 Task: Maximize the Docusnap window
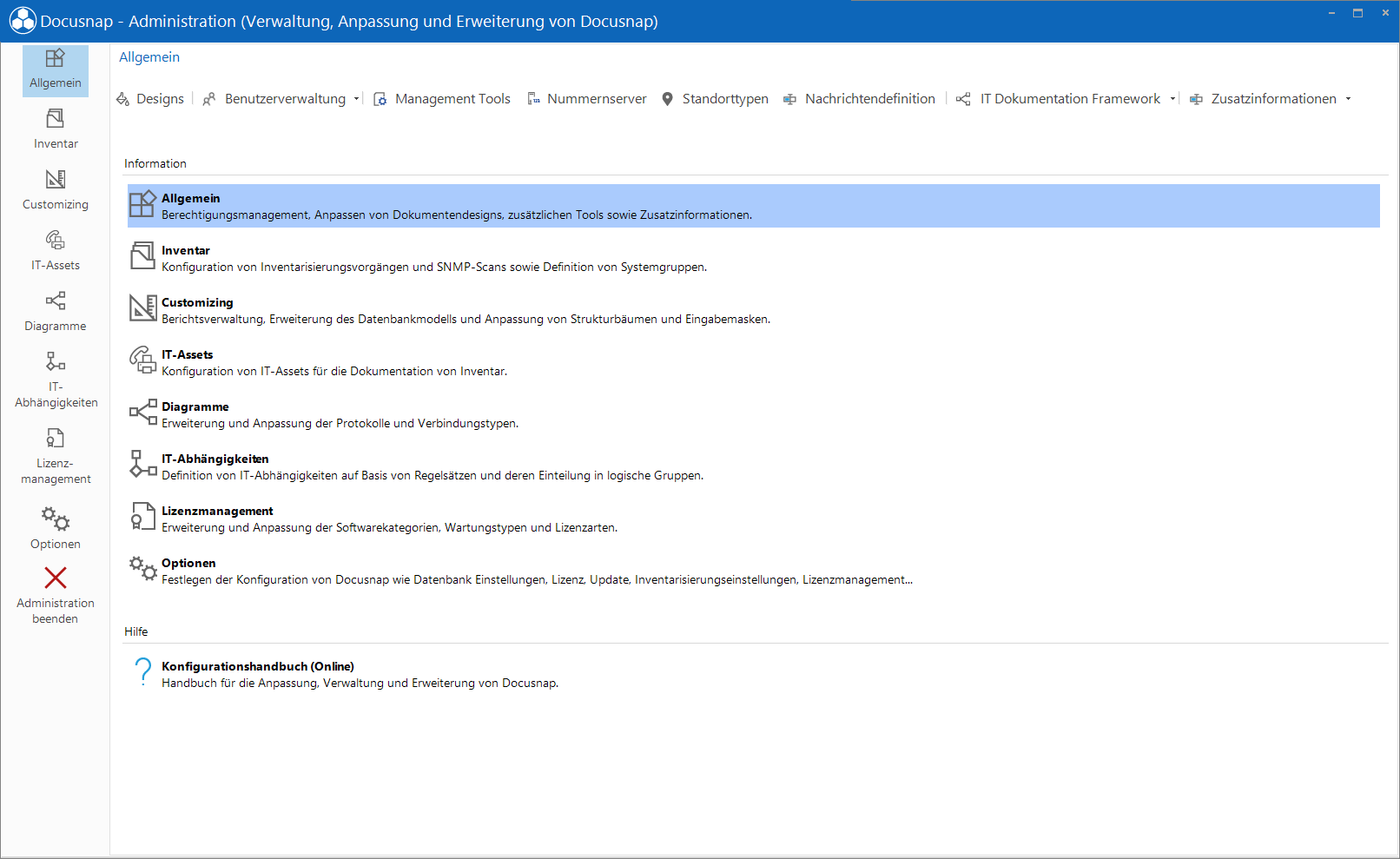pos(1357,13)
